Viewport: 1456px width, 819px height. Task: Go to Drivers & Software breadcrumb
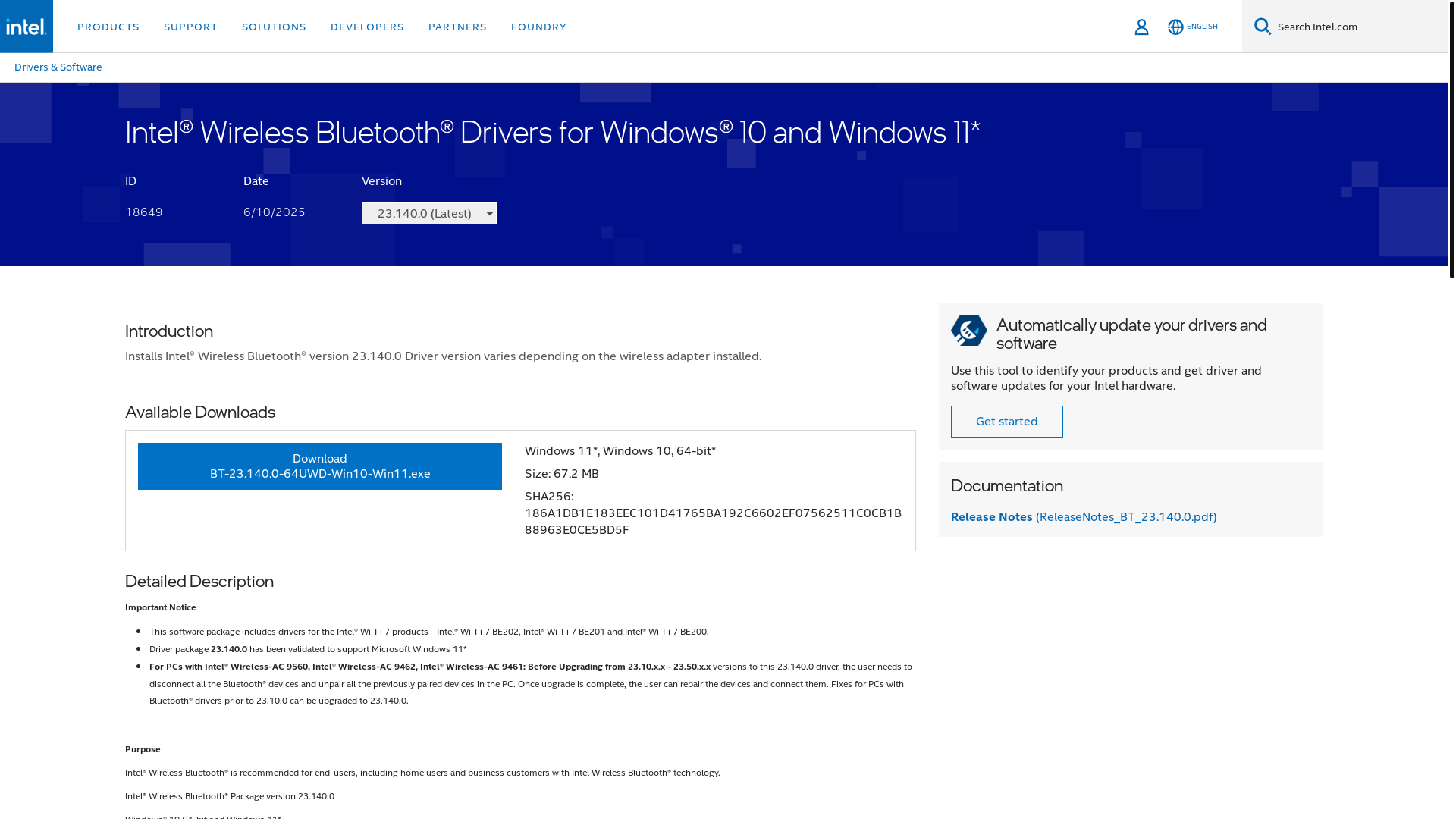pos(58,67)
